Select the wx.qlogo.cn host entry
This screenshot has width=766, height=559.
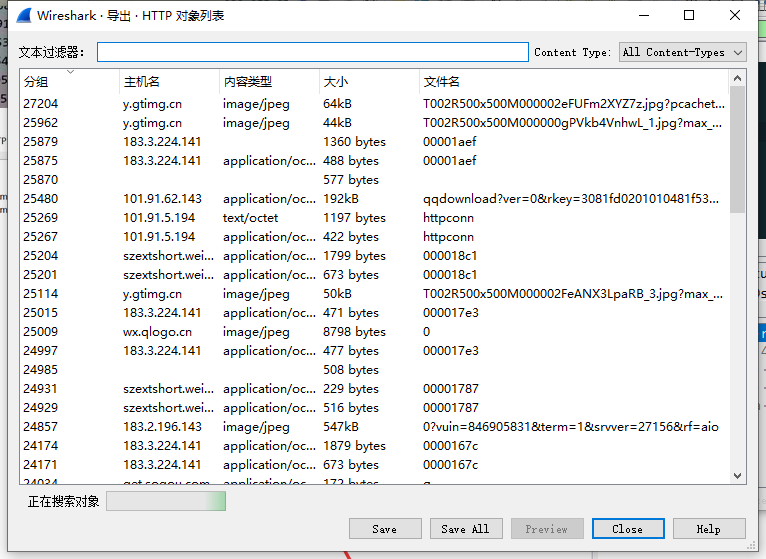coord(157,332)
